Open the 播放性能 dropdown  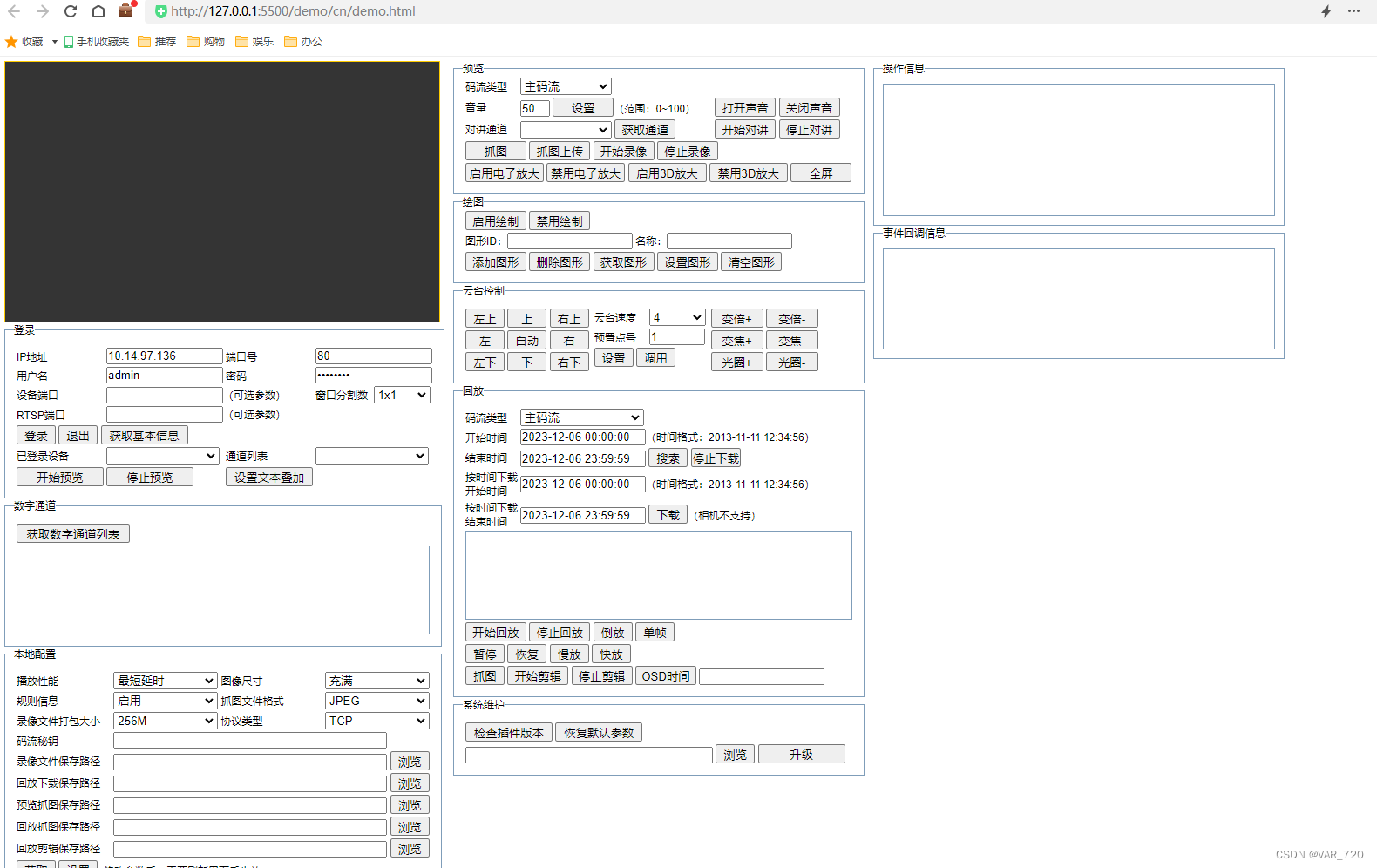tap(165, 681)
